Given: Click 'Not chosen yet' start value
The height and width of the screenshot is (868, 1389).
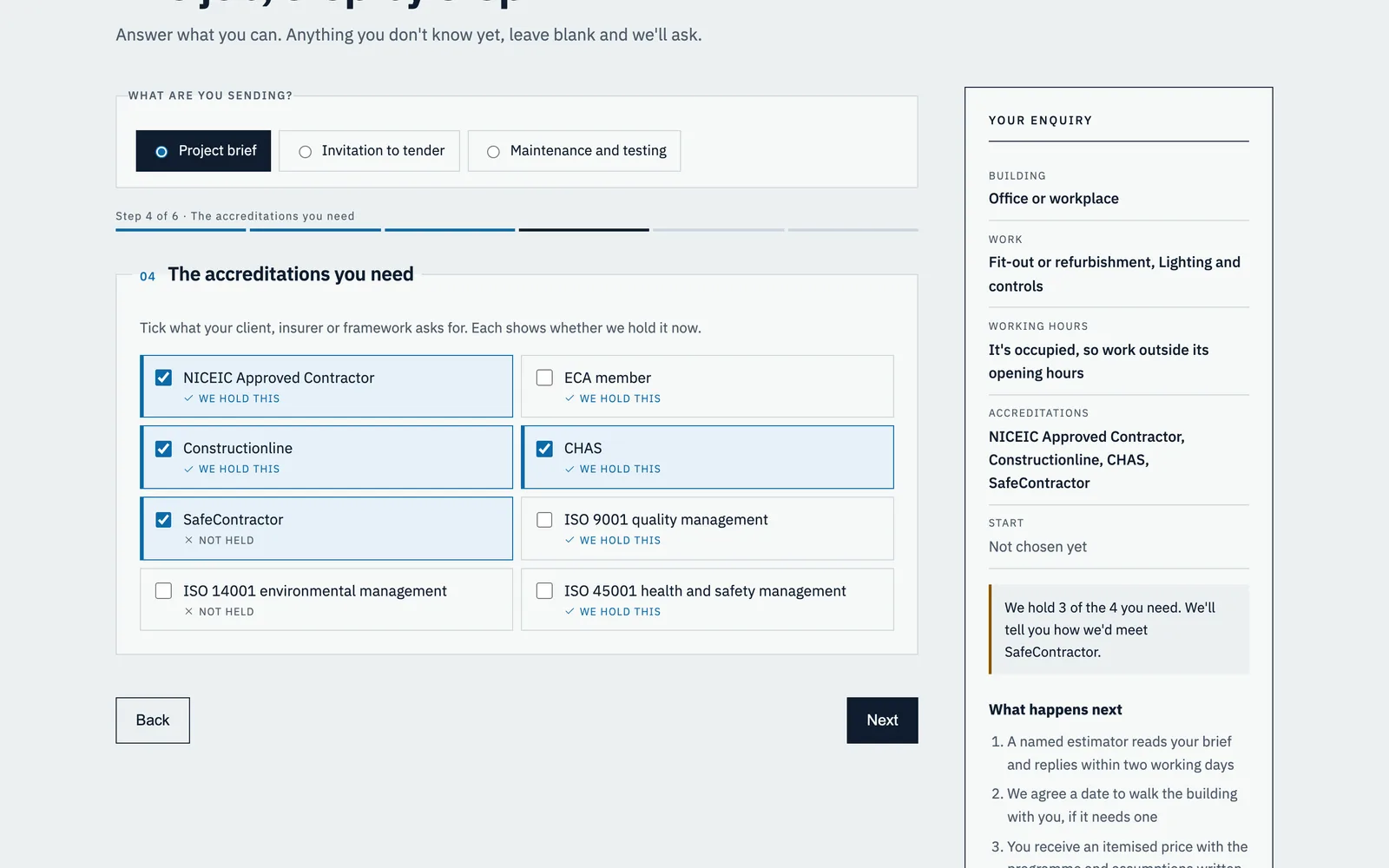Looking at the screenshot, I should tap(1037, 547).
